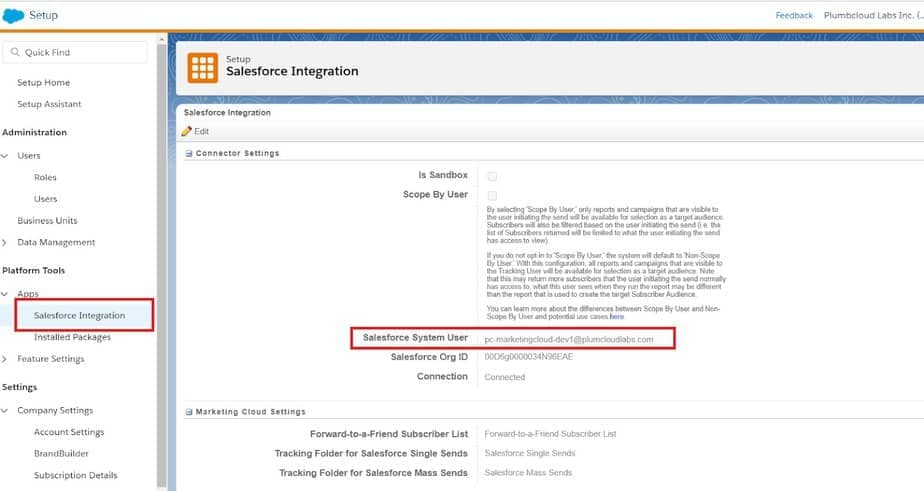Go to Setup Home
This screenshot has width=924, height=491.
44,83
